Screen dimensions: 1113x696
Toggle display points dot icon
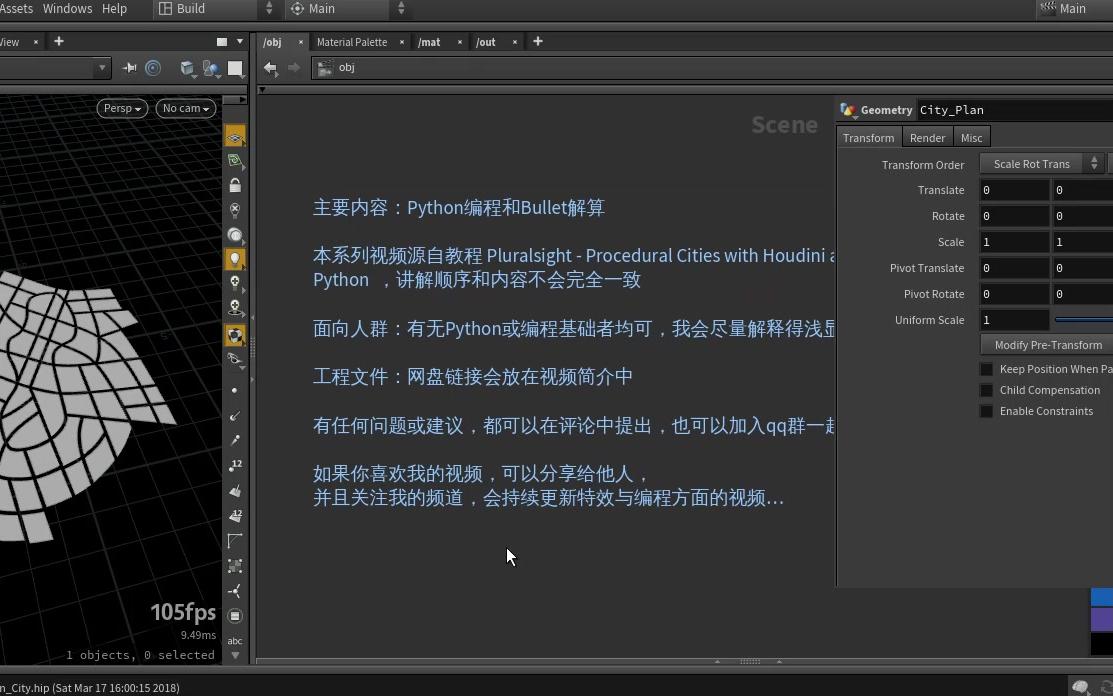(234, 390)
